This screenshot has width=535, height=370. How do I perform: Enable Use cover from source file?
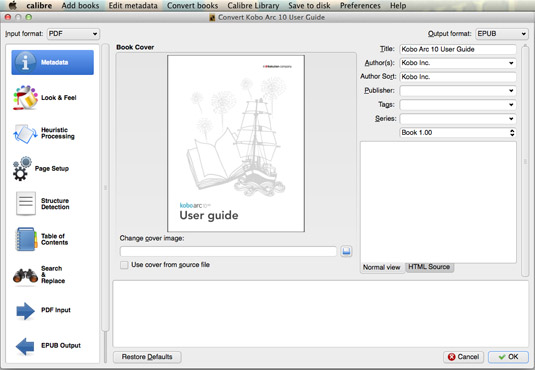124,265
